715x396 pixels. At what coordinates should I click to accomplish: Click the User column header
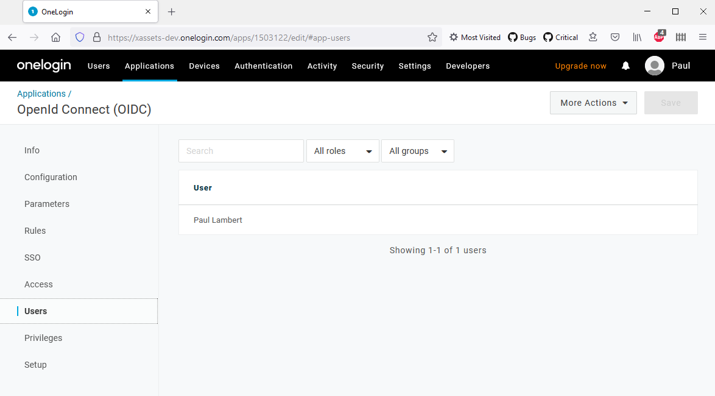(x=202, y=188)
